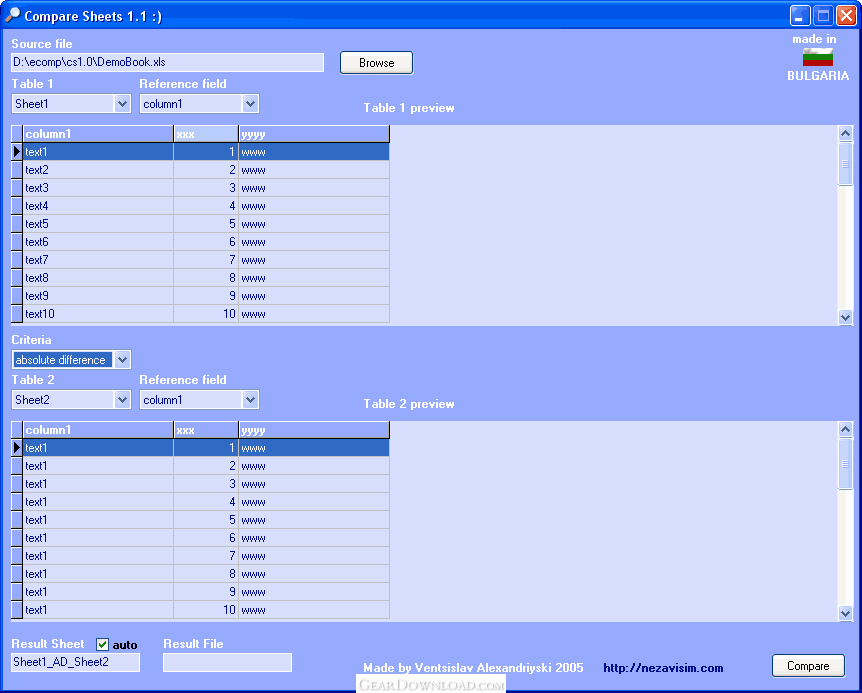
Task: Click the Source file path field
Action: click(167, 62)
